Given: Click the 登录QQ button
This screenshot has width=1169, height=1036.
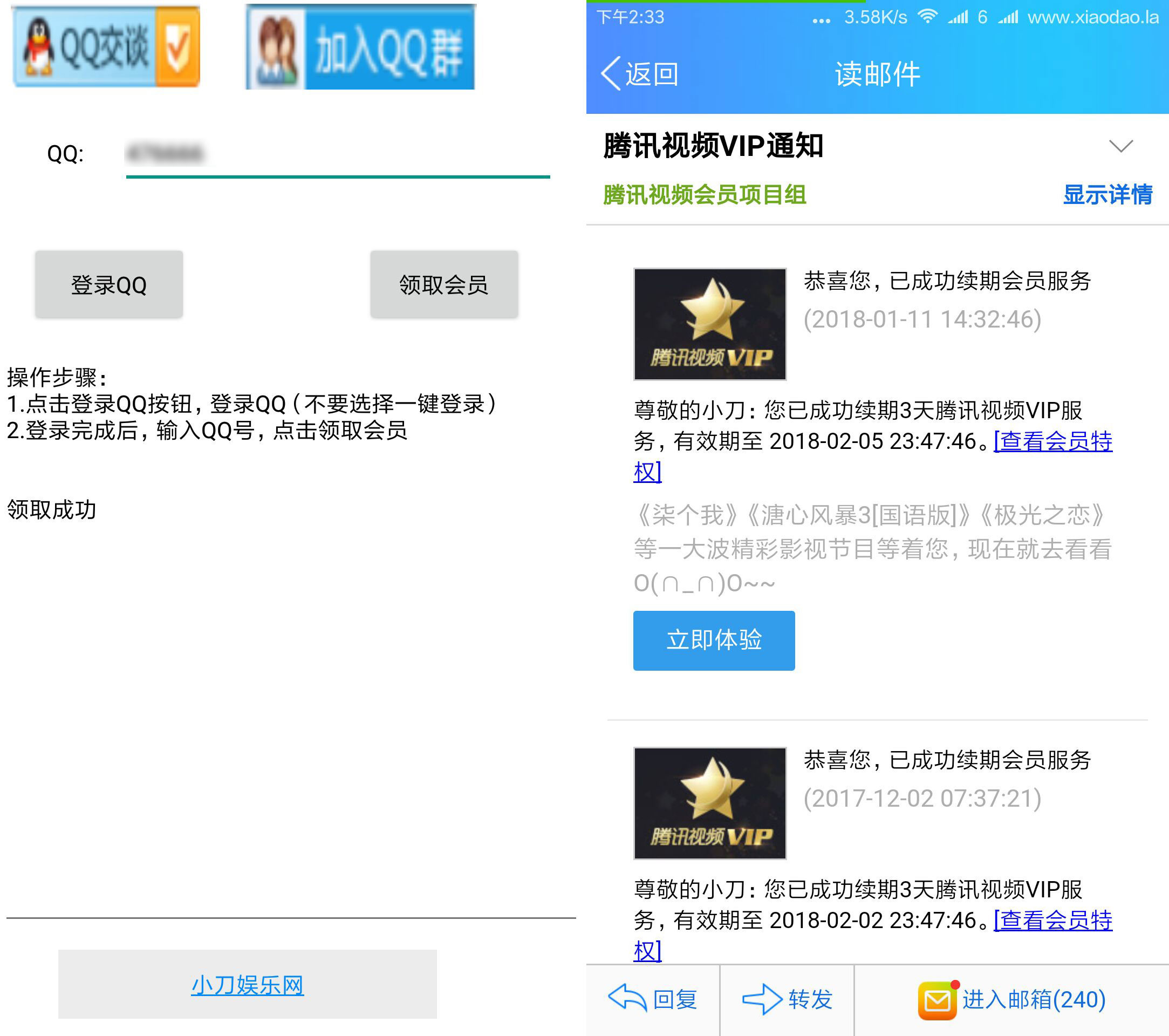Looking at the screenshot, I should pos(108,284).
